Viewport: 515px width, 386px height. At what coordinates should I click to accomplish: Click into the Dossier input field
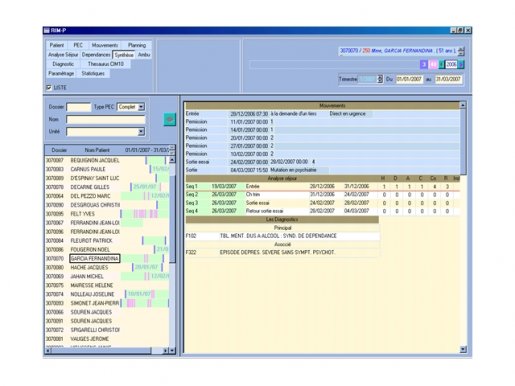(x=79, y=107)
